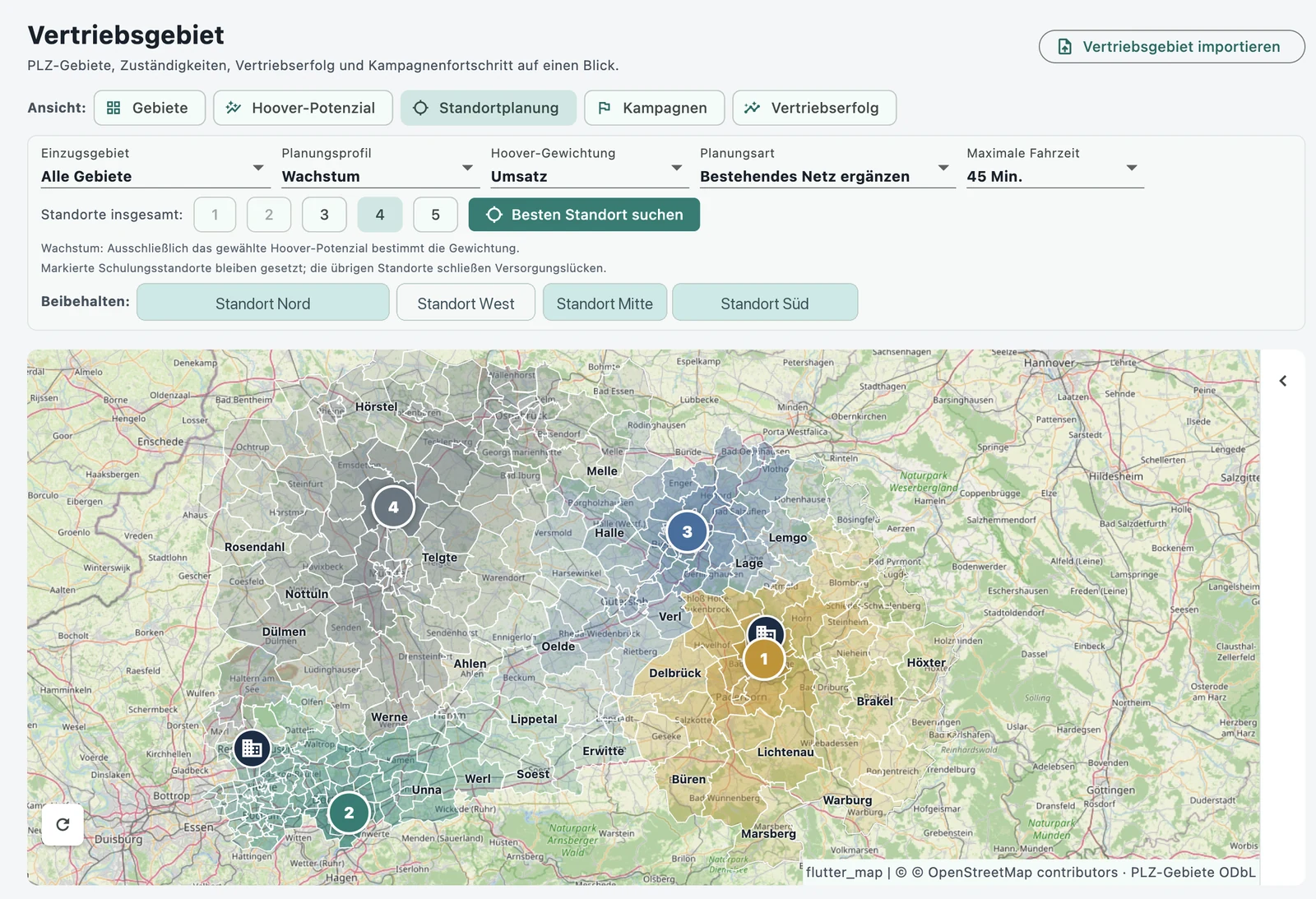Click map marker number 3 near Halle
This screenshot has width=1316, height=899.
coord(687,531)
